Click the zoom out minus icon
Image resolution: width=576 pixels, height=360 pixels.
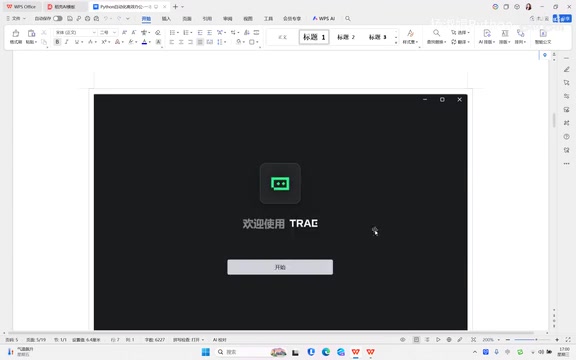click(508, 340)
